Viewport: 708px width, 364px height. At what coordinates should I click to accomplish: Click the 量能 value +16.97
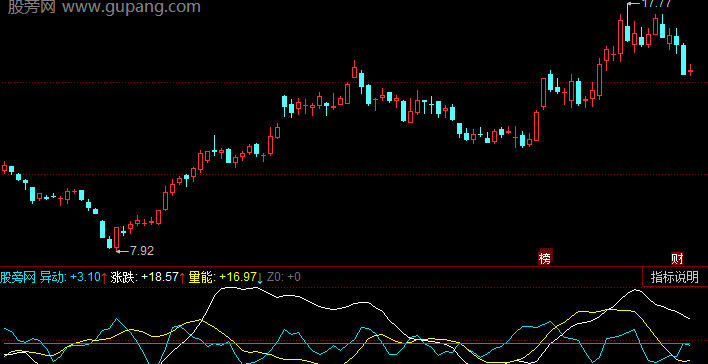(x=238, y=277)
